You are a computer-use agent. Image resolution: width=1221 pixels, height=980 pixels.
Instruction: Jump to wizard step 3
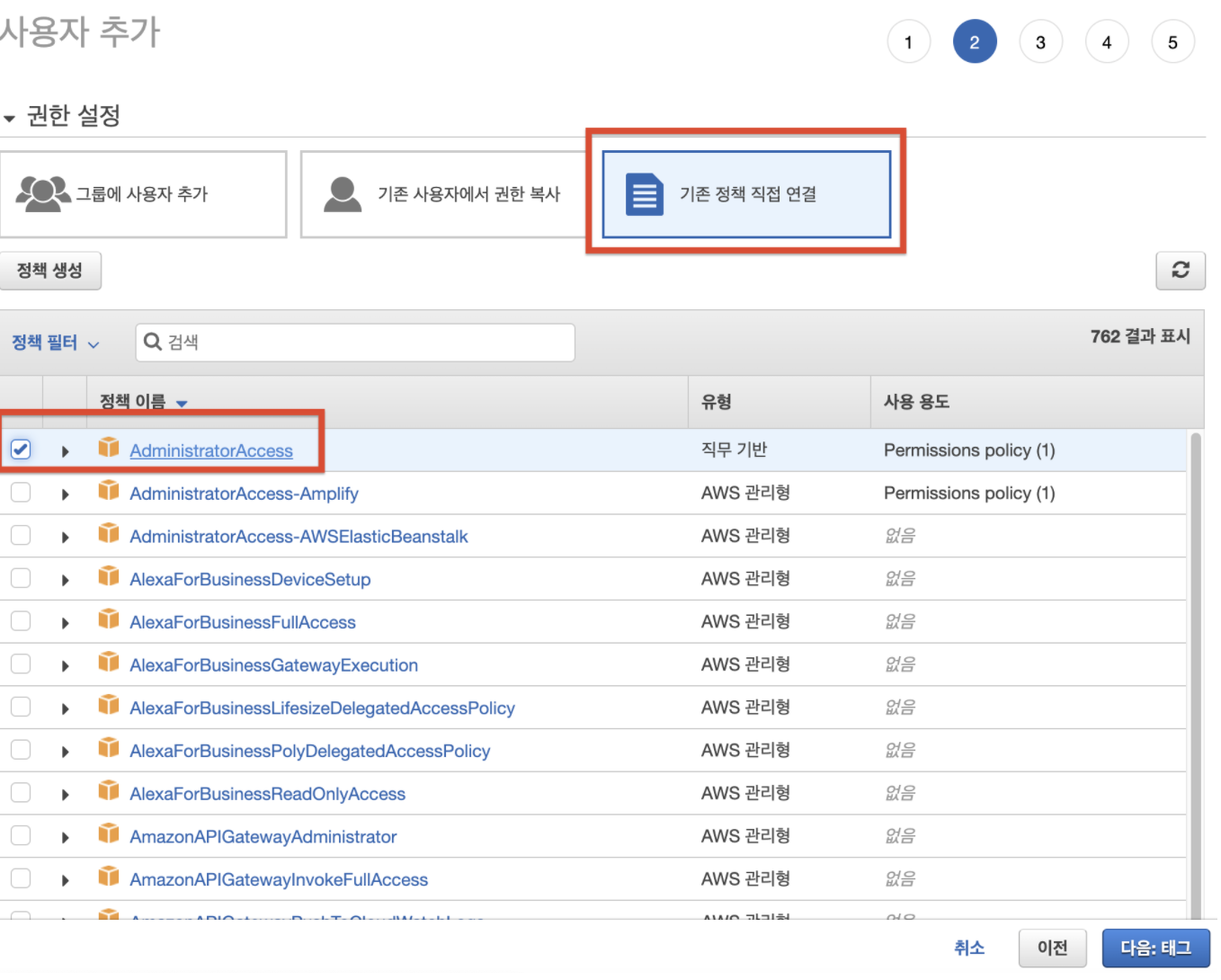coord(1040,42)
